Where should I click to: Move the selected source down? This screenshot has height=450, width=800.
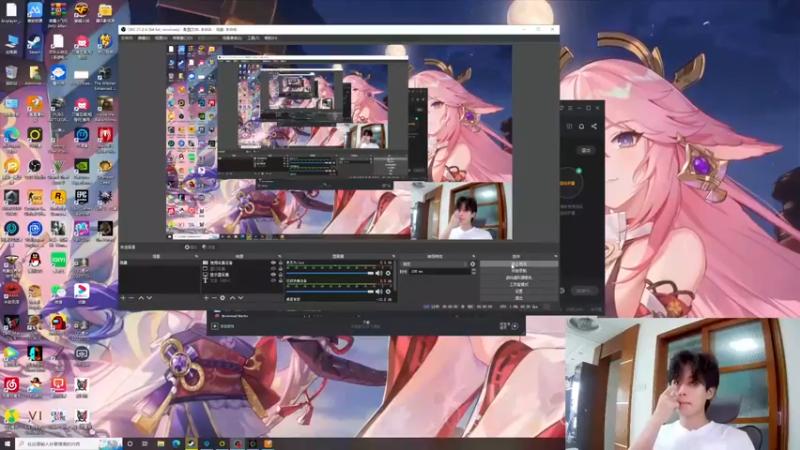click(x=240, y=297)
